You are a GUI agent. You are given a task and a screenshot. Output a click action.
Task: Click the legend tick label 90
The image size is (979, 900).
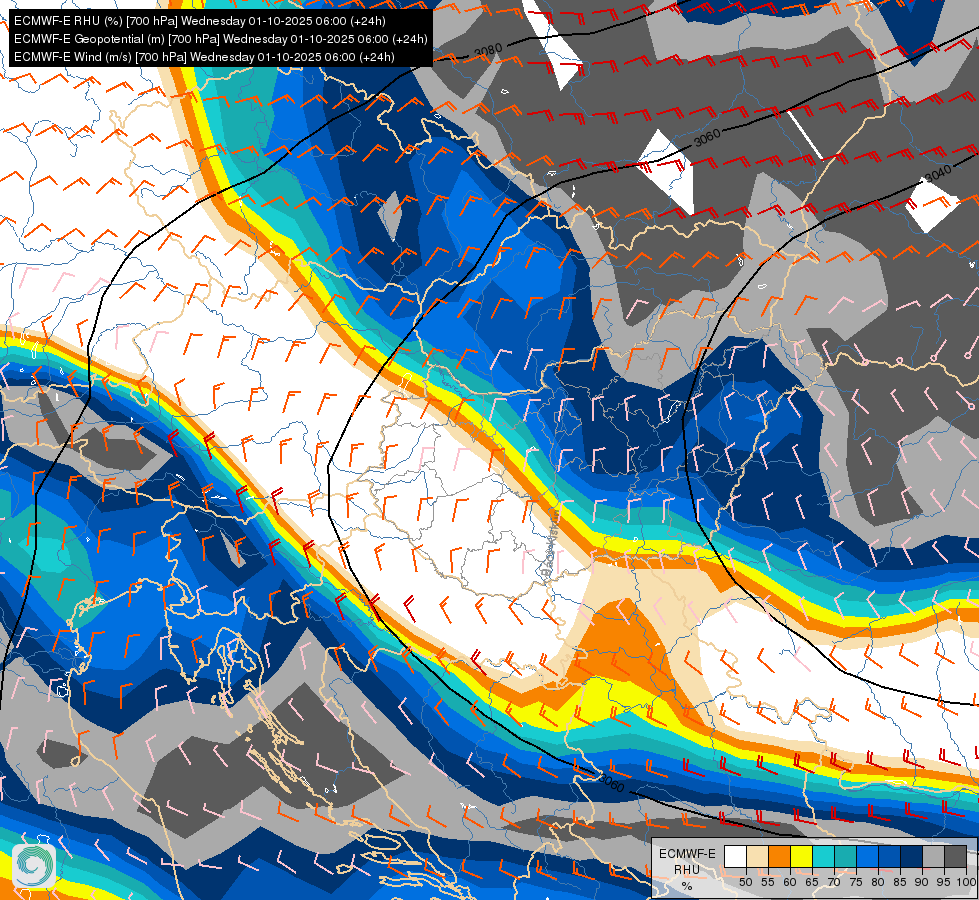click(x=922, y=882)
